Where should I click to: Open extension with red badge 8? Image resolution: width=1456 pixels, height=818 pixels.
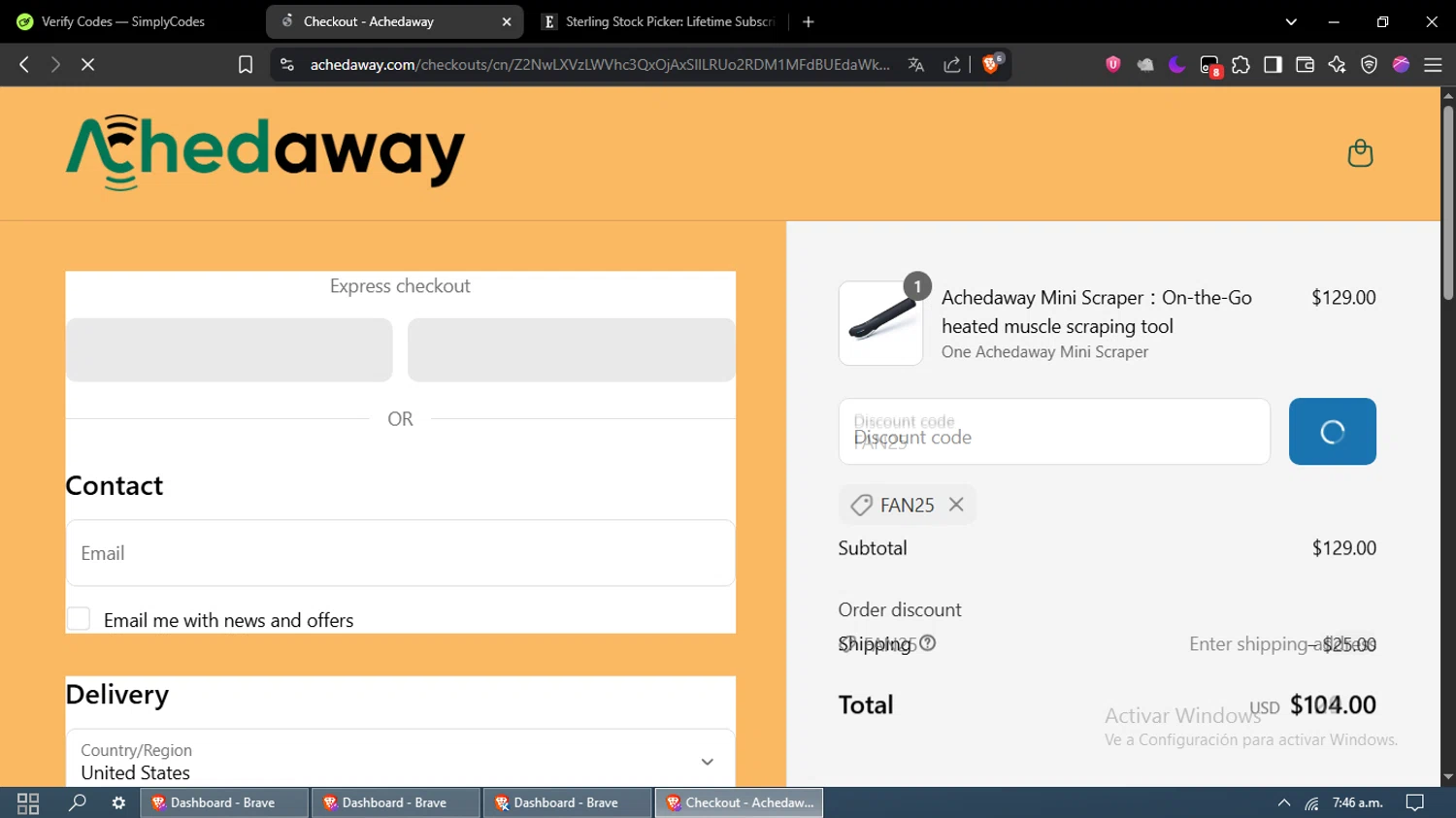tap(1209, 65)
